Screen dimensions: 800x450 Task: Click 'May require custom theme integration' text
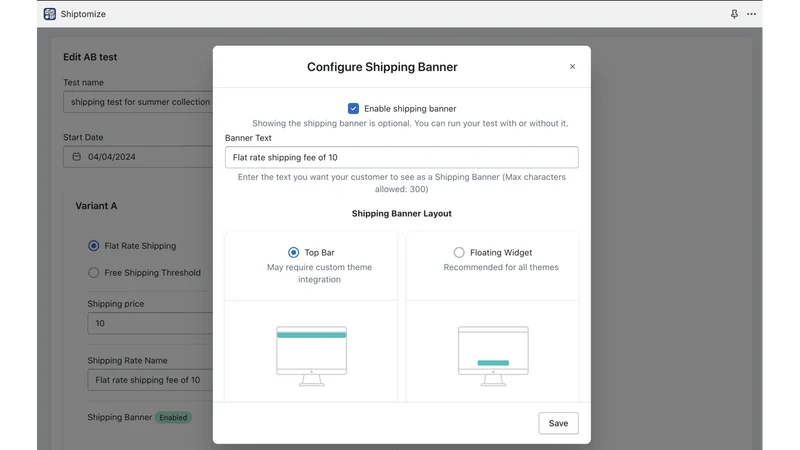coord(319,273)
